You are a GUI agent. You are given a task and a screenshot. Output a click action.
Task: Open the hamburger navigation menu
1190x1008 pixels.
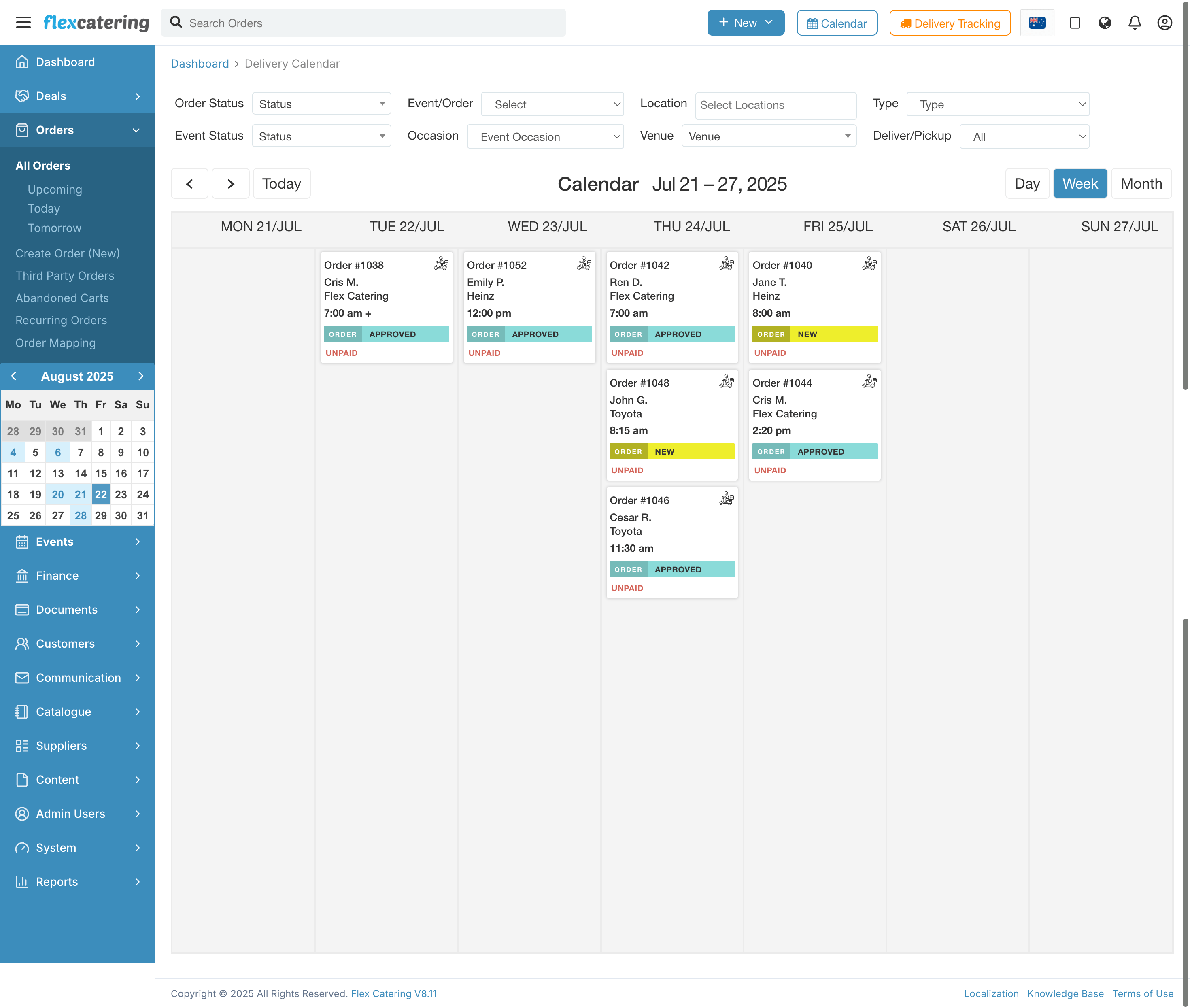pos(23,22)
